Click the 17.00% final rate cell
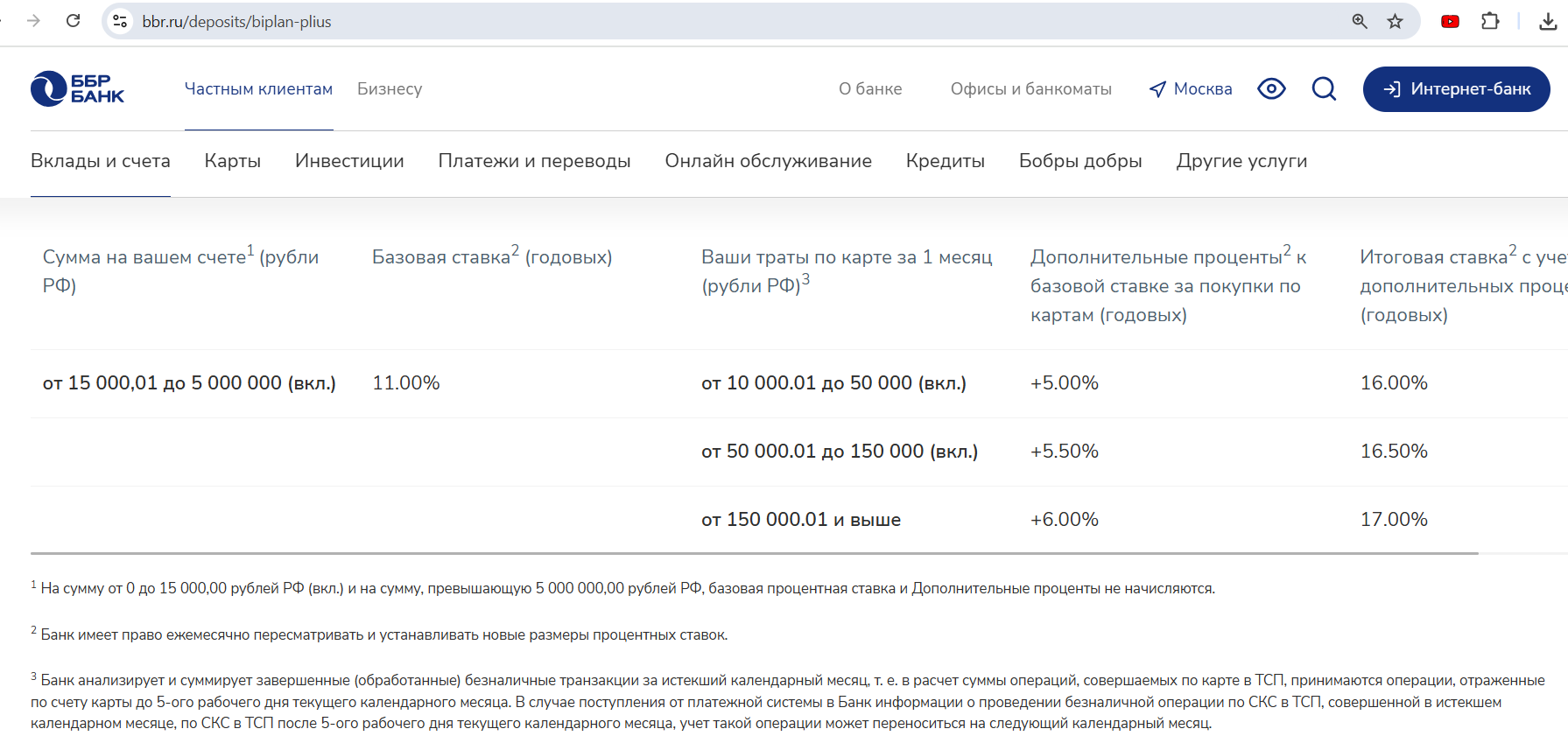Image resolution: width=1568 pixels, height=750 pixels. 1394,520
